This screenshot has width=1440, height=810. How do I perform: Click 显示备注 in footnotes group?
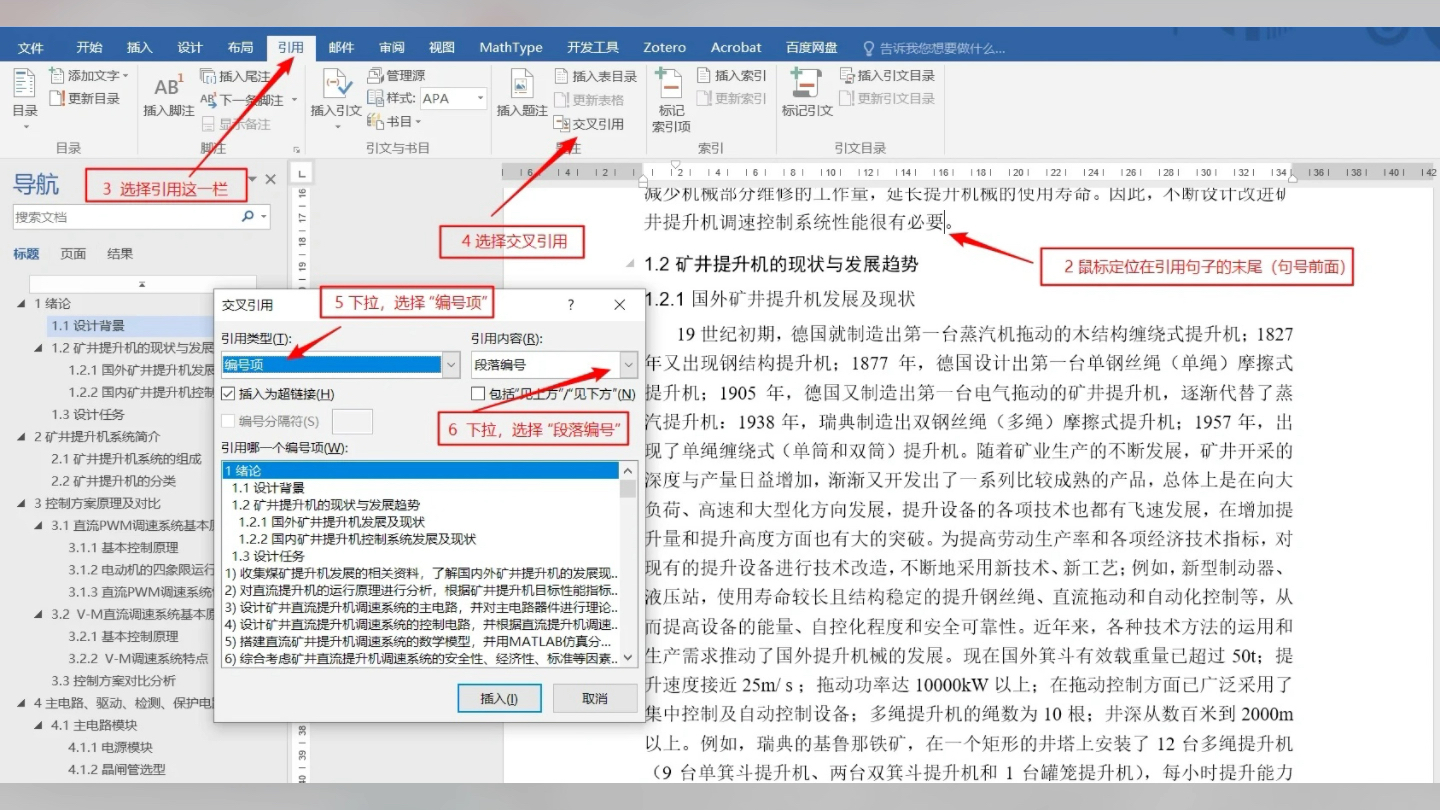tap(236, 124)
